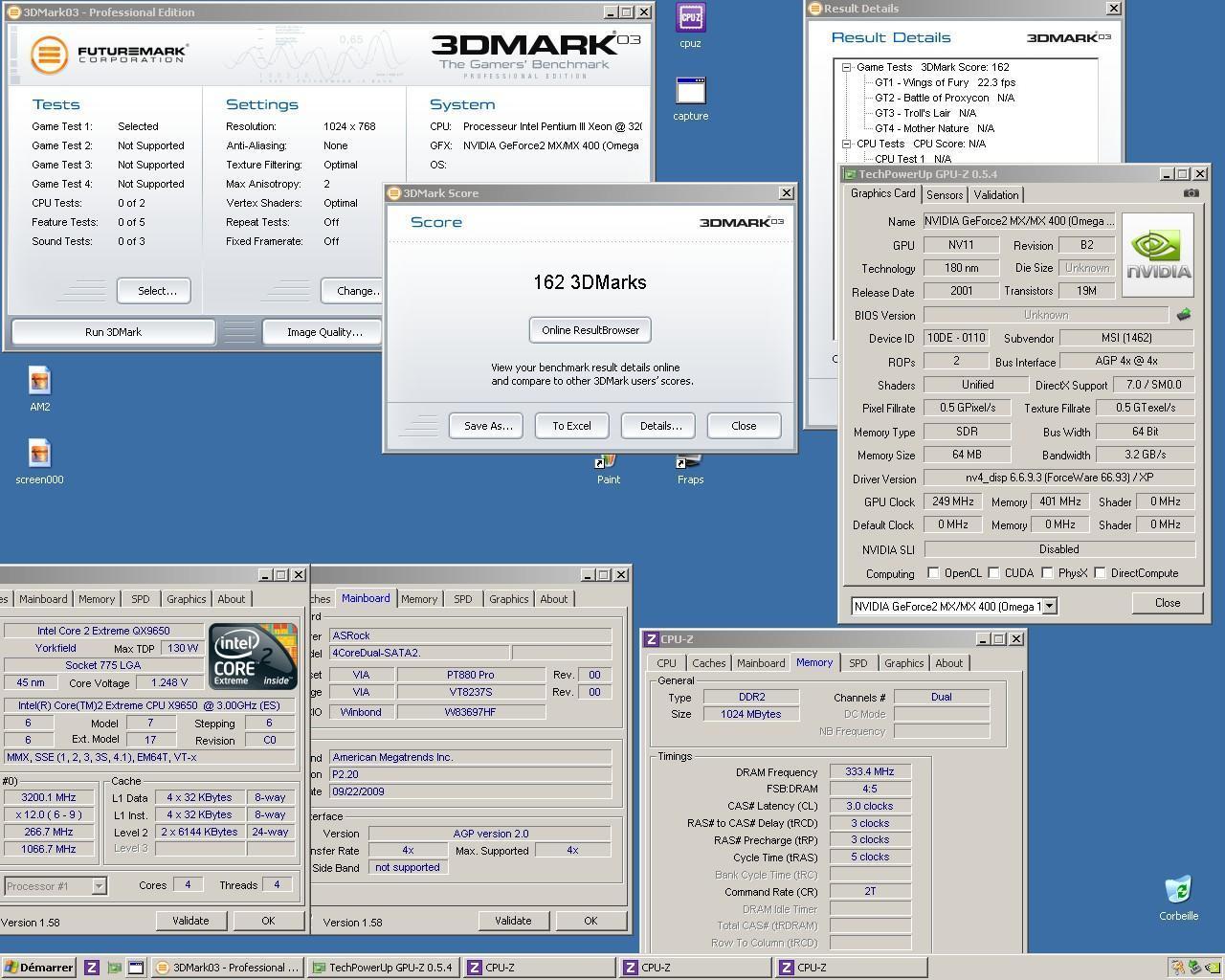Export the score with To Excel

point(571,426)
